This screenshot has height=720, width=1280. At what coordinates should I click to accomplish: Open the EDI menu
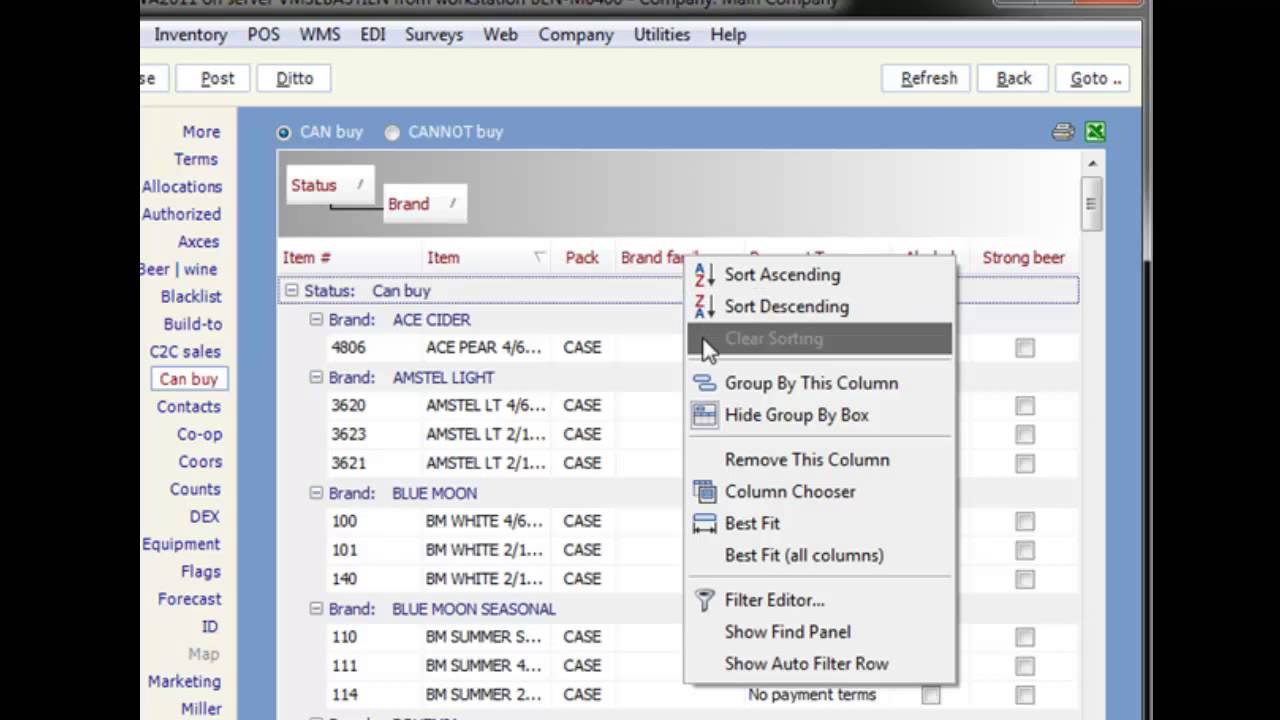click(x=373, y=35)
